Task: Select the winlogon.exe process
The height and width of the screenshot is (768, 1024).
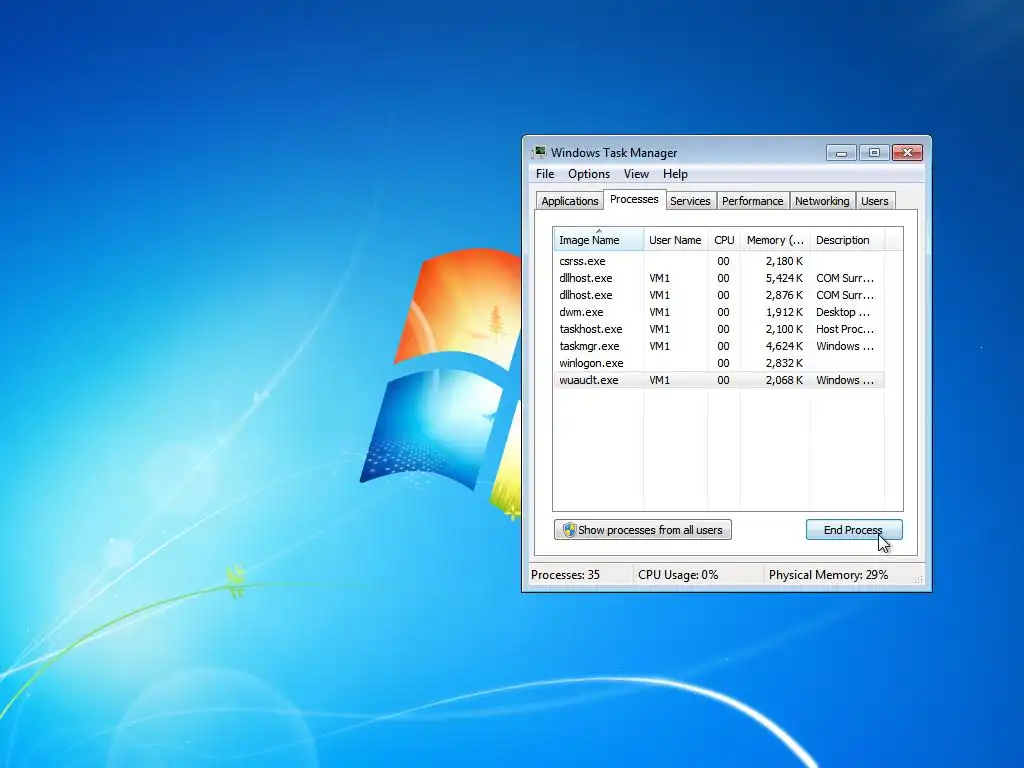Action: (x=718, y=362)
